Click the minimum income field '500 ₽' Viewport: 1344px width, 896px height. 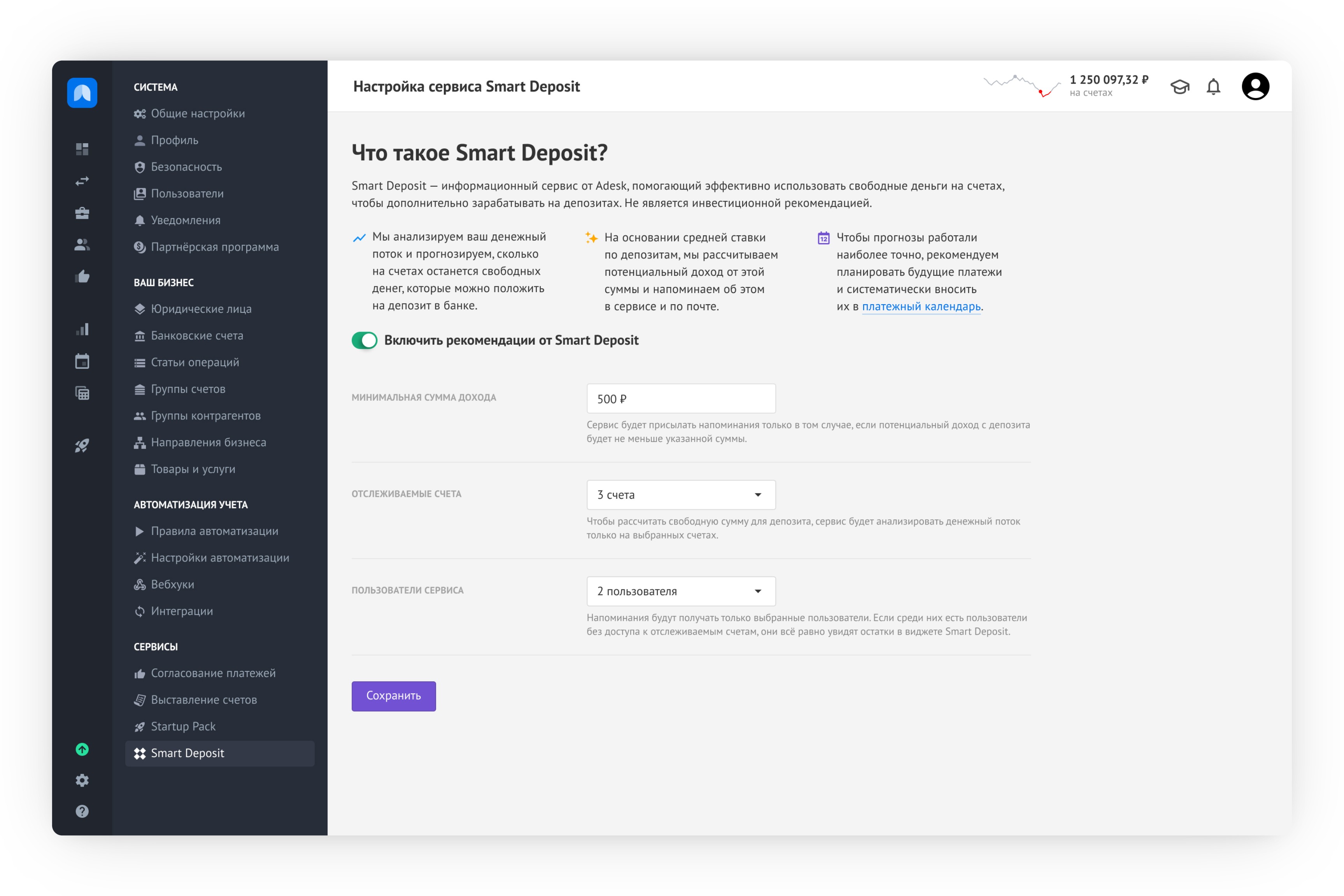681,399
